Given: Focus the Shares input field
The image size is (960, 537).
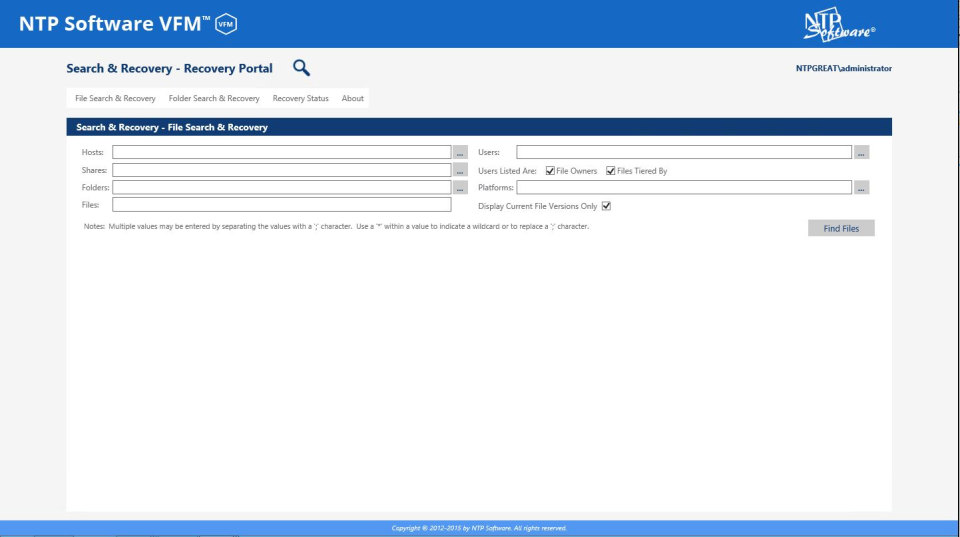Looking at the screenshot, I should pos(282,170).
